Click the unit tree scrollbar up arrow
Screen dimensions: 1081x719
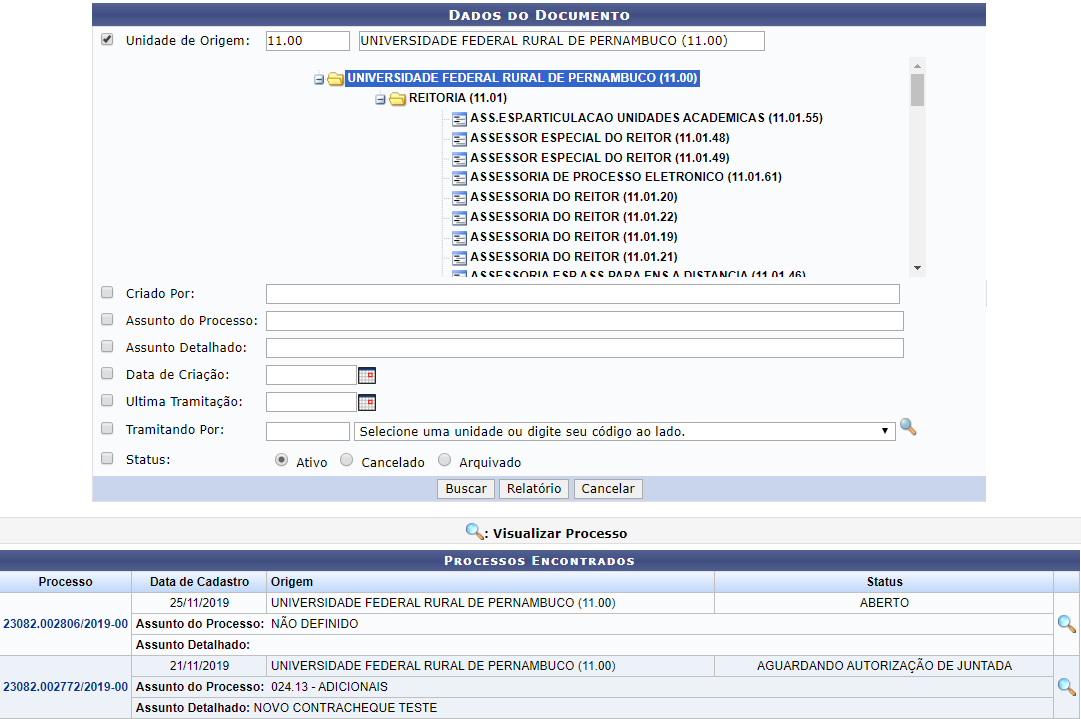tap(917, 65)
